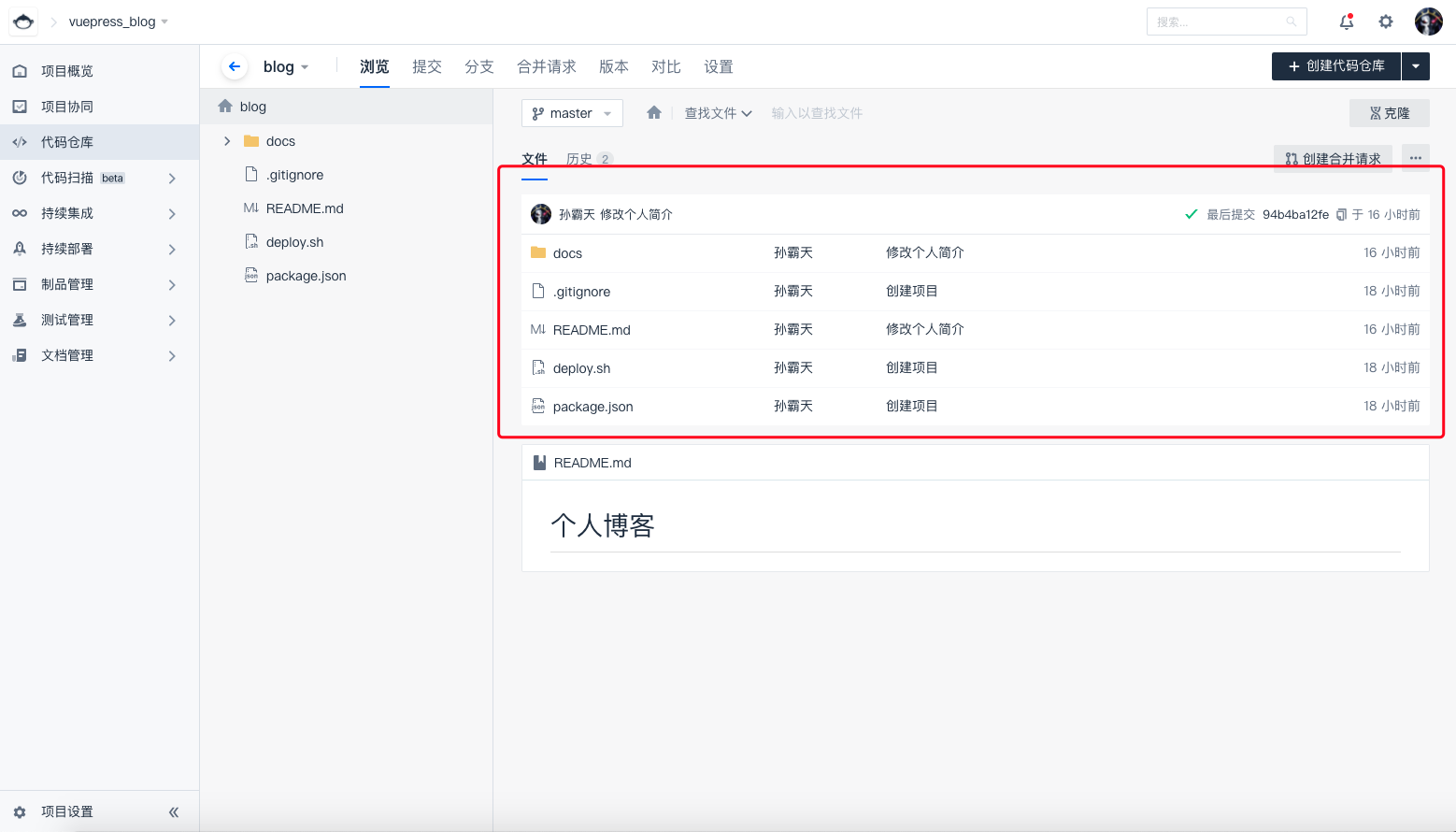1456x832 pixels.
Task: Switch to the 提交 tab
Action: point(427,66)
